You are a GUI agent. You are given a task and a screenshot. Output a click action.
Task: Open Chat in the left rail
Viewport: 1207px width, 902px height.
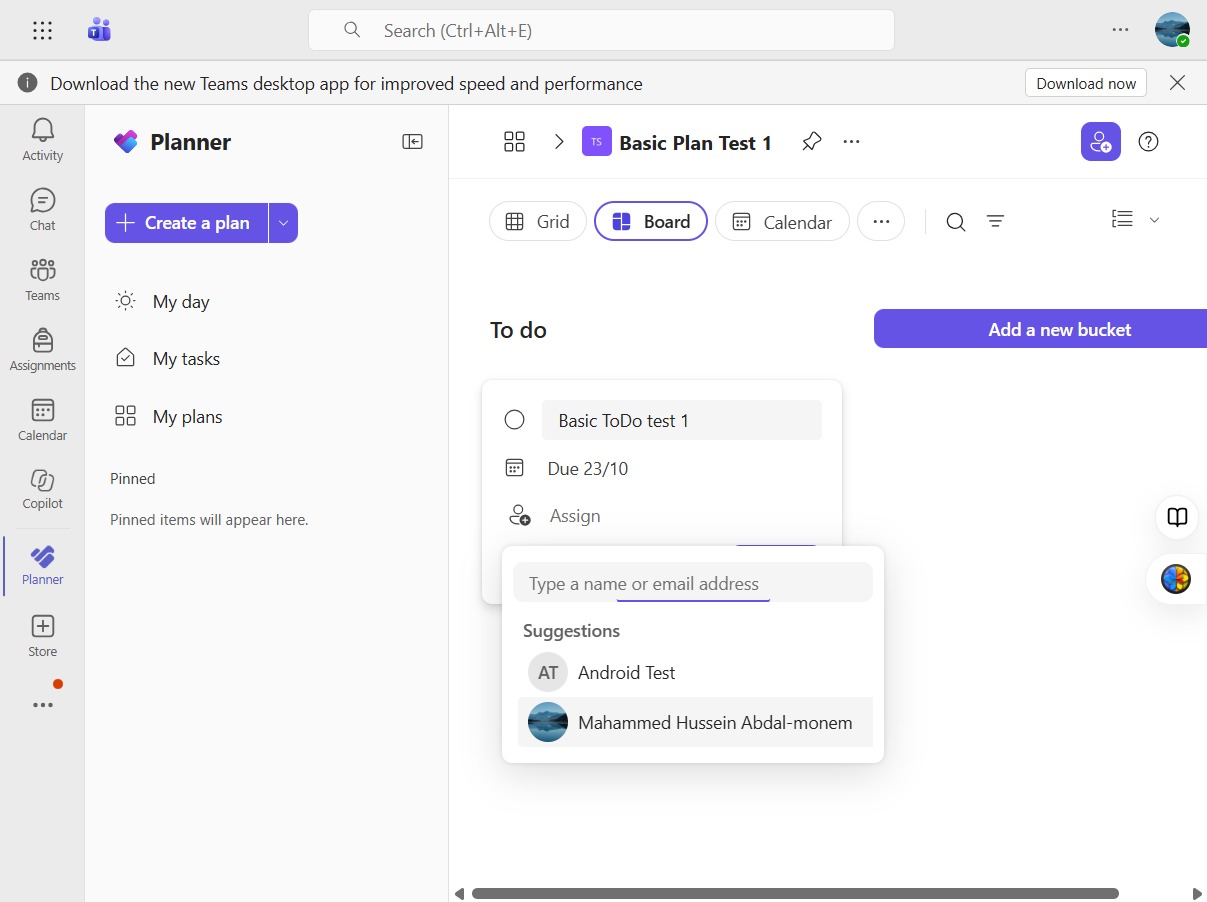tap(42, 209)
